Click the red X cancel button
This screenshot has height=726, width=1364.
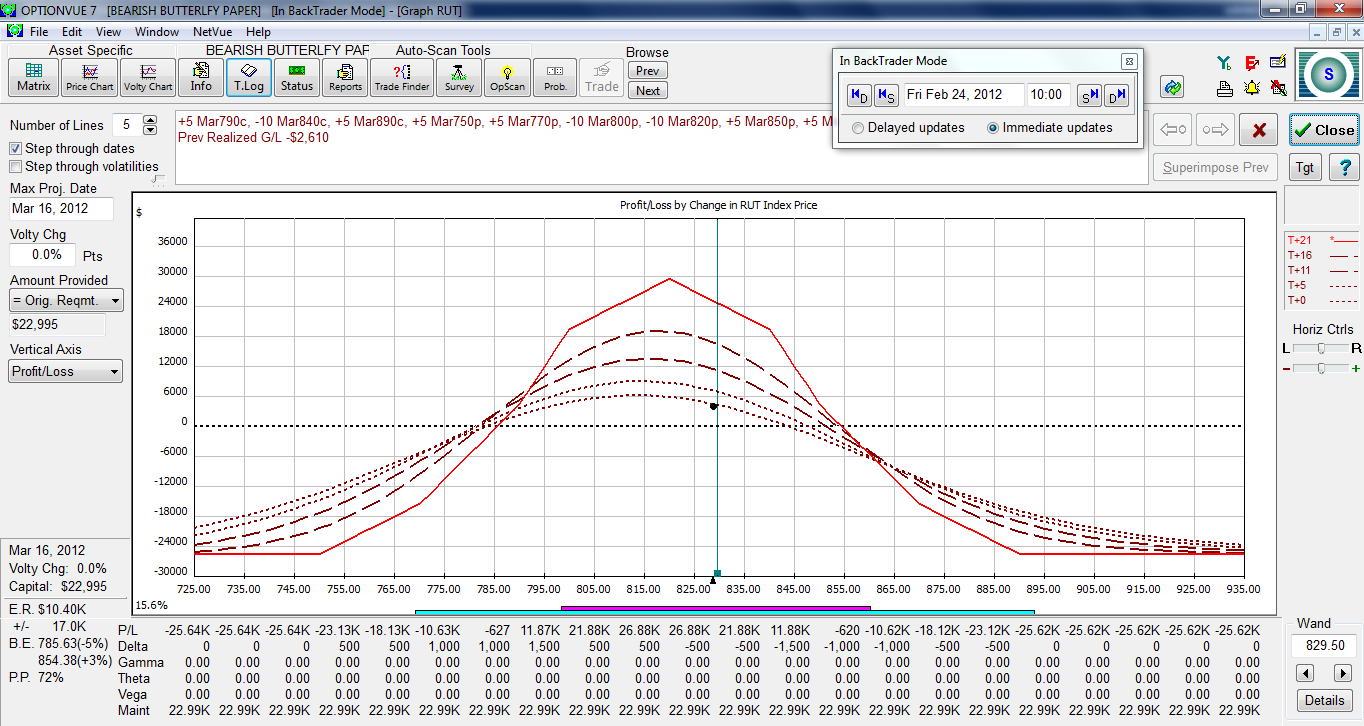[1260, 130]
